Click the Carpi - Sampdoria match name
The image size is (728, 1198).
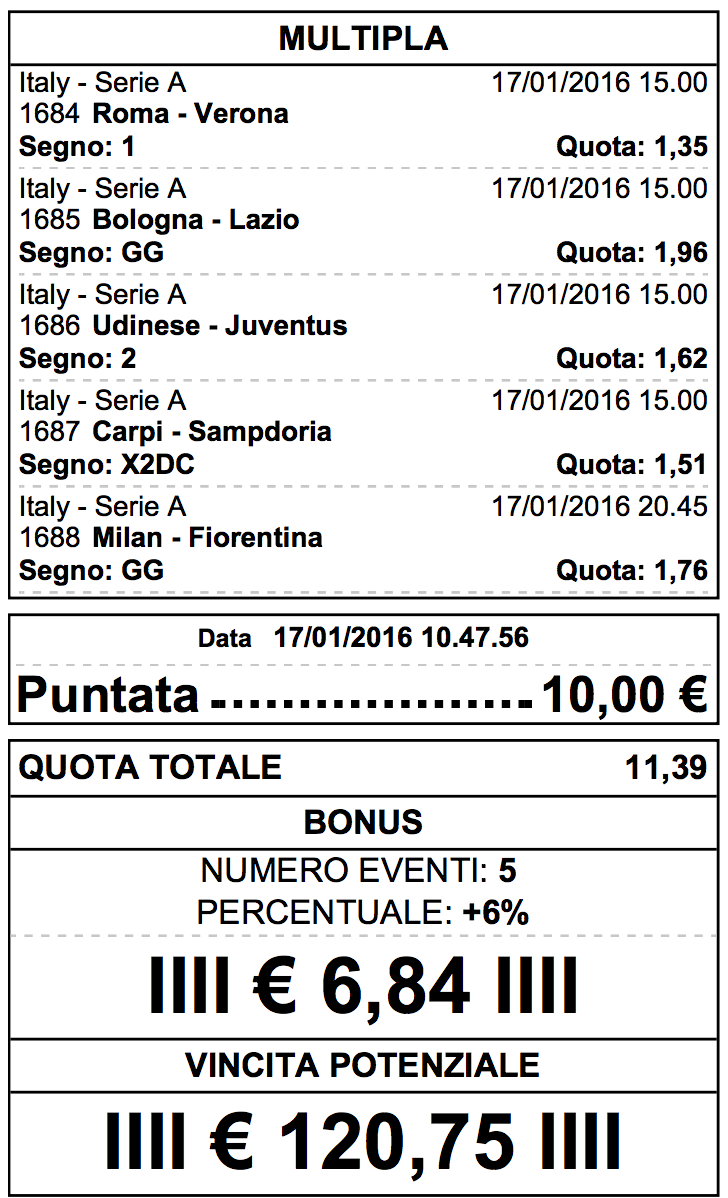(x=212, y=432)
